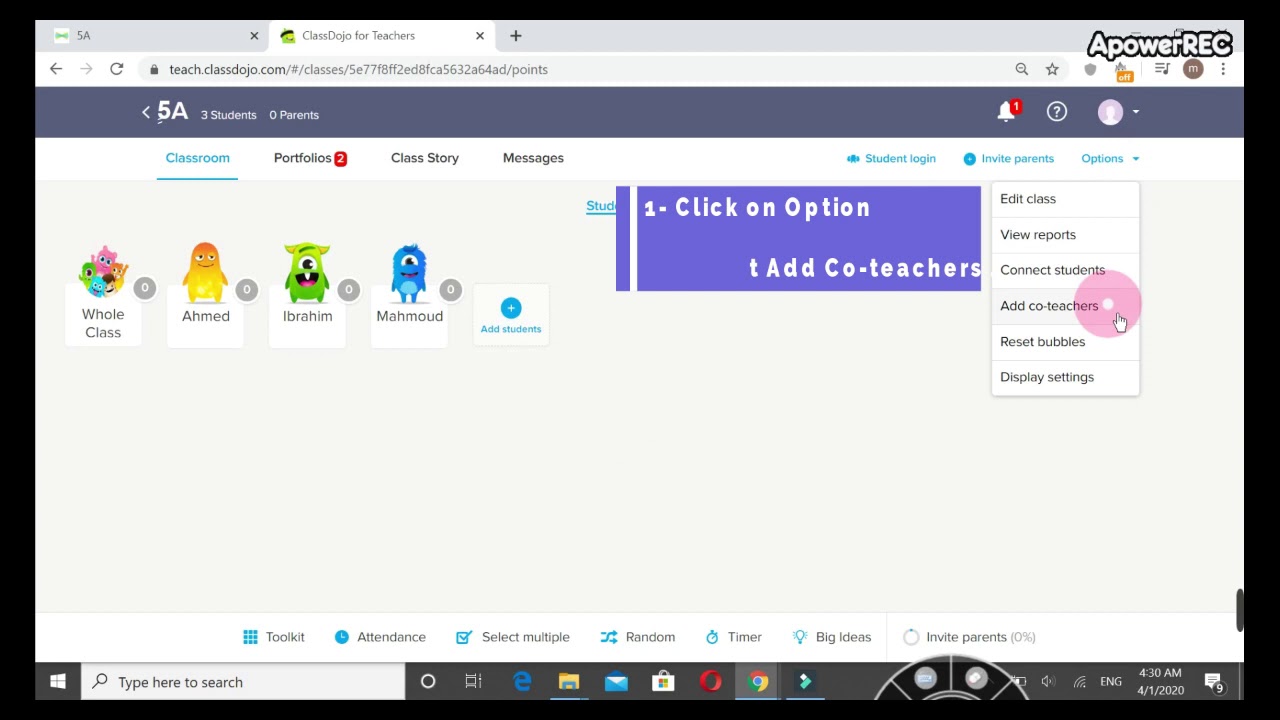Click the user profile avatar

pyautogui.click(x=1110, y=112)
